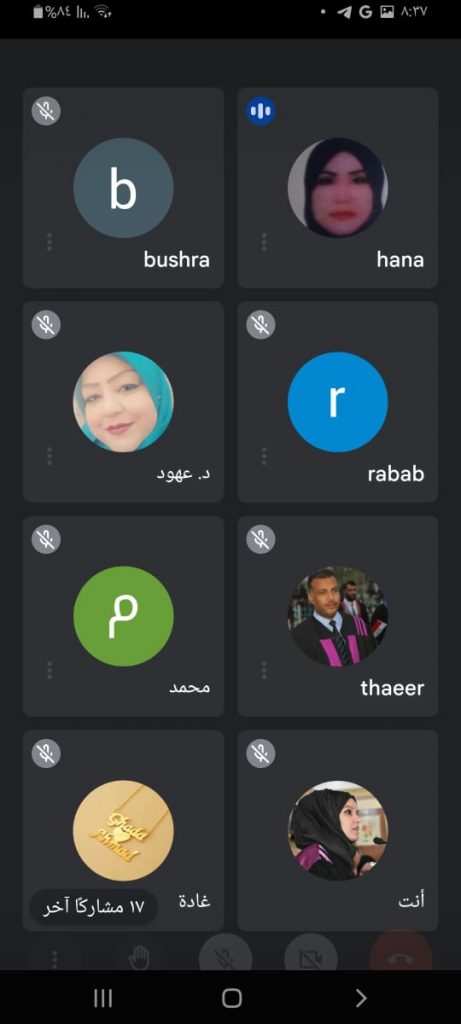Tap the raise hand icon in bottom bar
This screenshot has width=461, height=1024.
coord(139,958)
